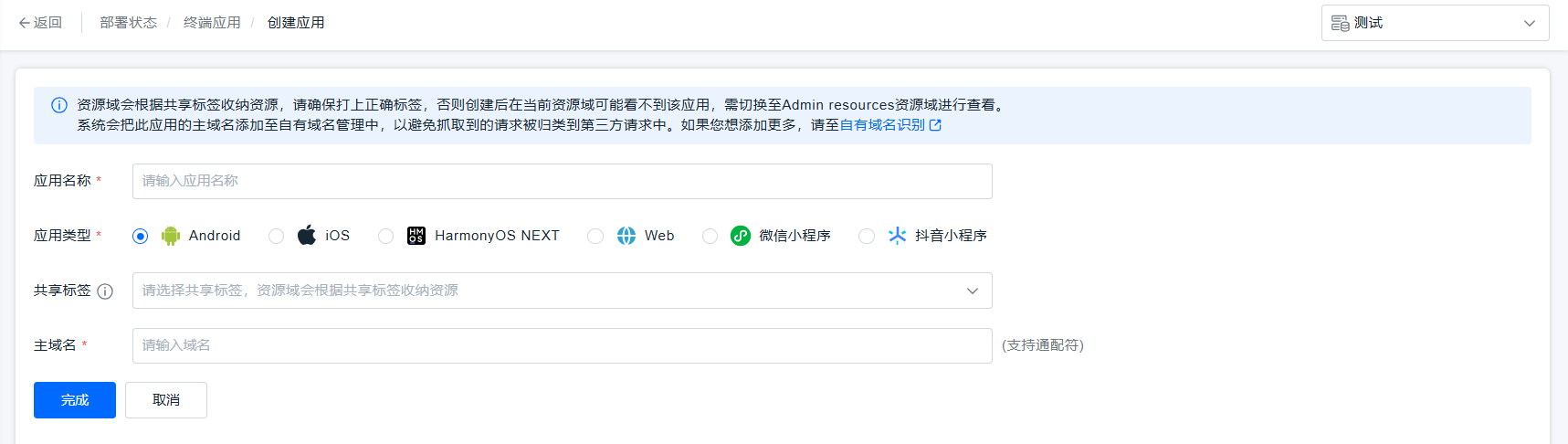Click the Android robot icon

[171, 236]
